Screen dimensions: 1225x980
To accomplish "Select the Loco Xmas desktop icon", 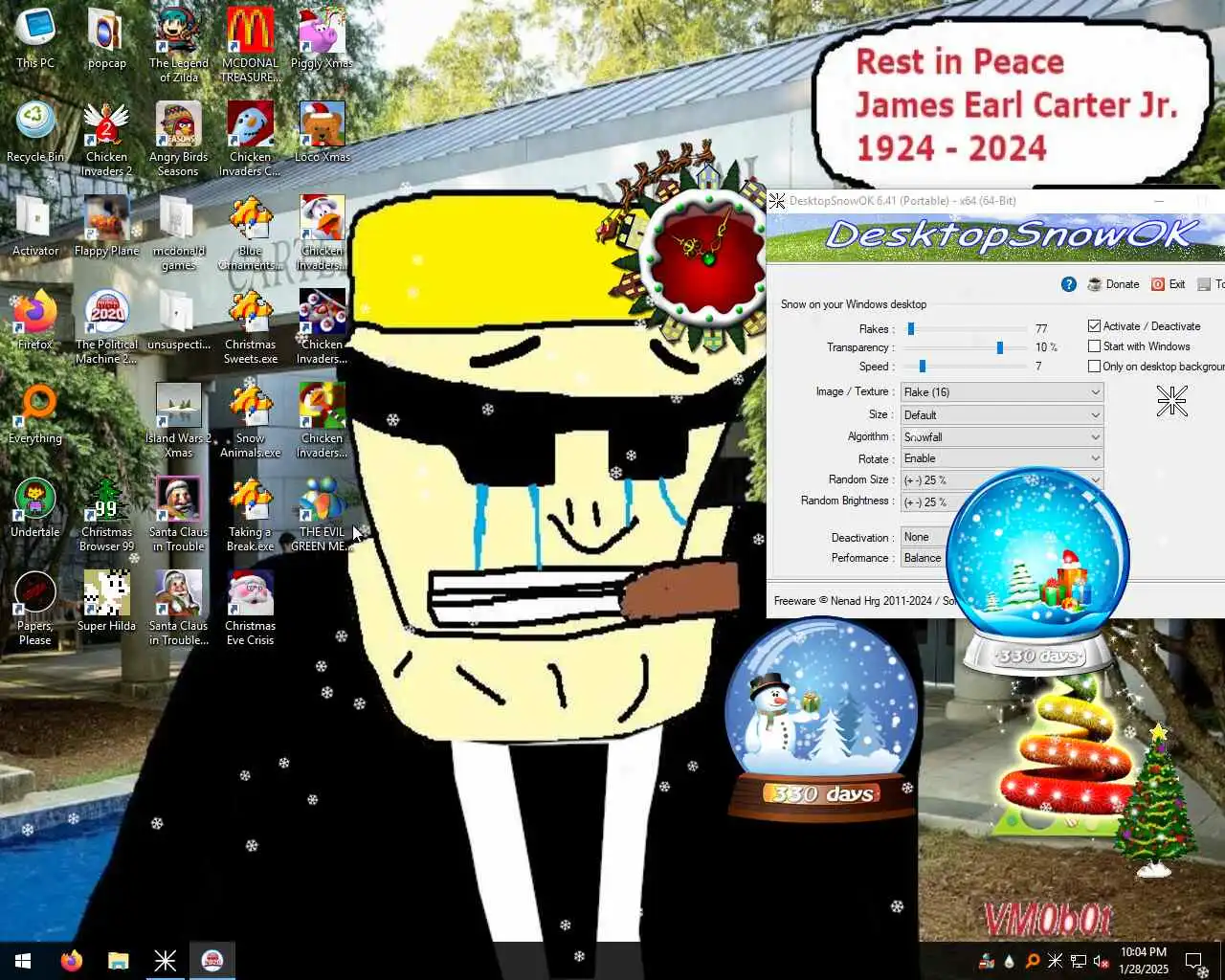I will (322, 134).
